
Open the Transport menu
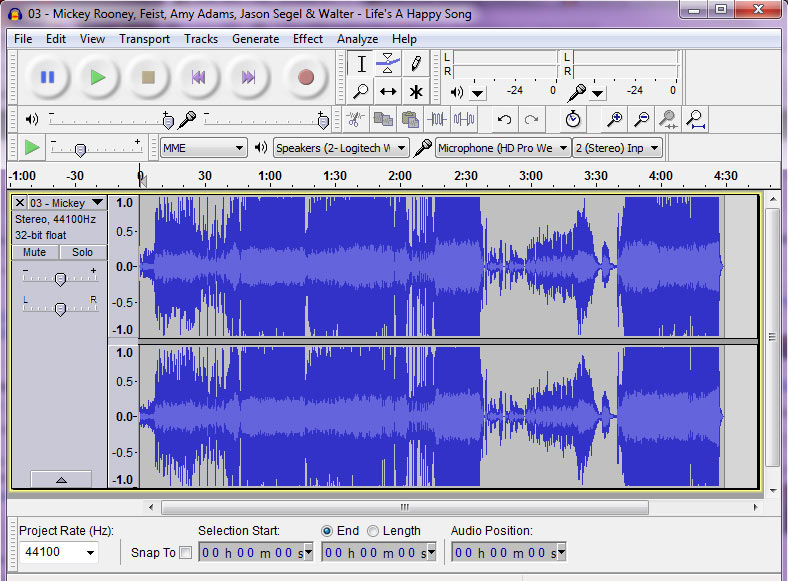(144, 39)
